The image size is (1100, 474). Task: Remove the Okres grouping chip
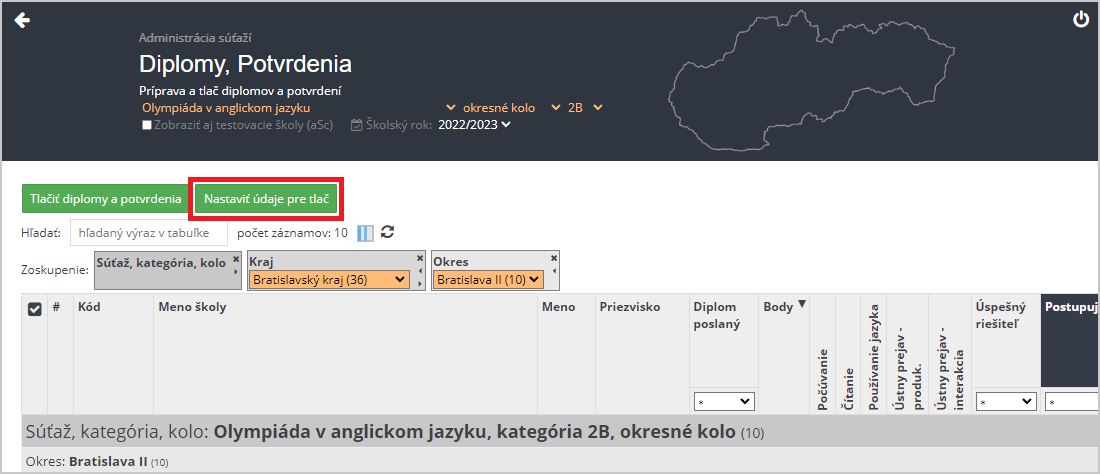(x=553, y=258)
